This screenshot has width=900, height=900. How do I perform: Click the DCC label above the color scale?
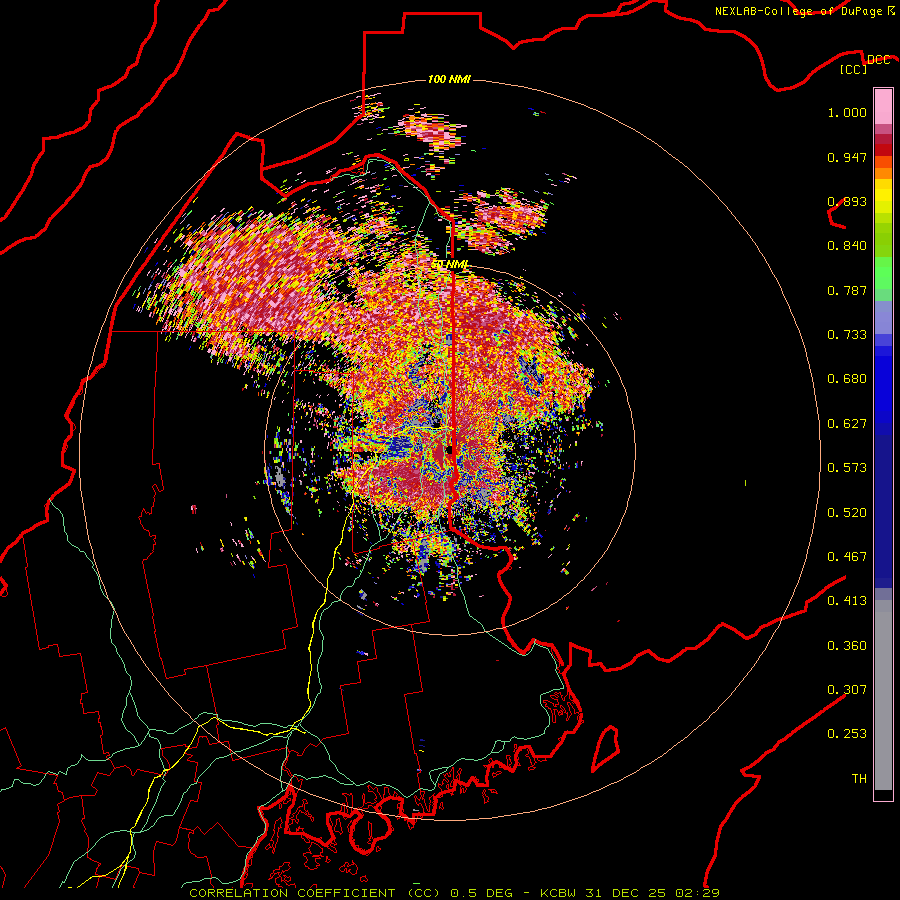pyautogui.click(x=878, y=59)
